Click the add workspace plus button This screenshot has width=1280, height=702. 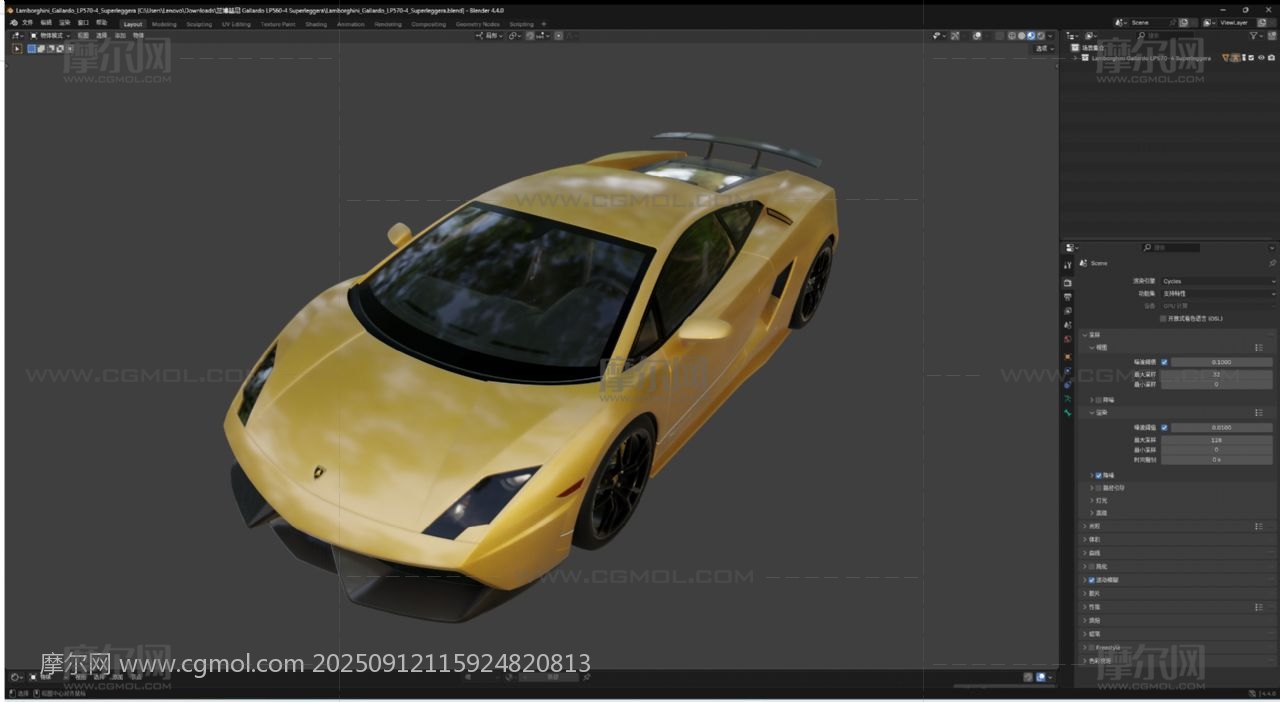click(544, 24)
